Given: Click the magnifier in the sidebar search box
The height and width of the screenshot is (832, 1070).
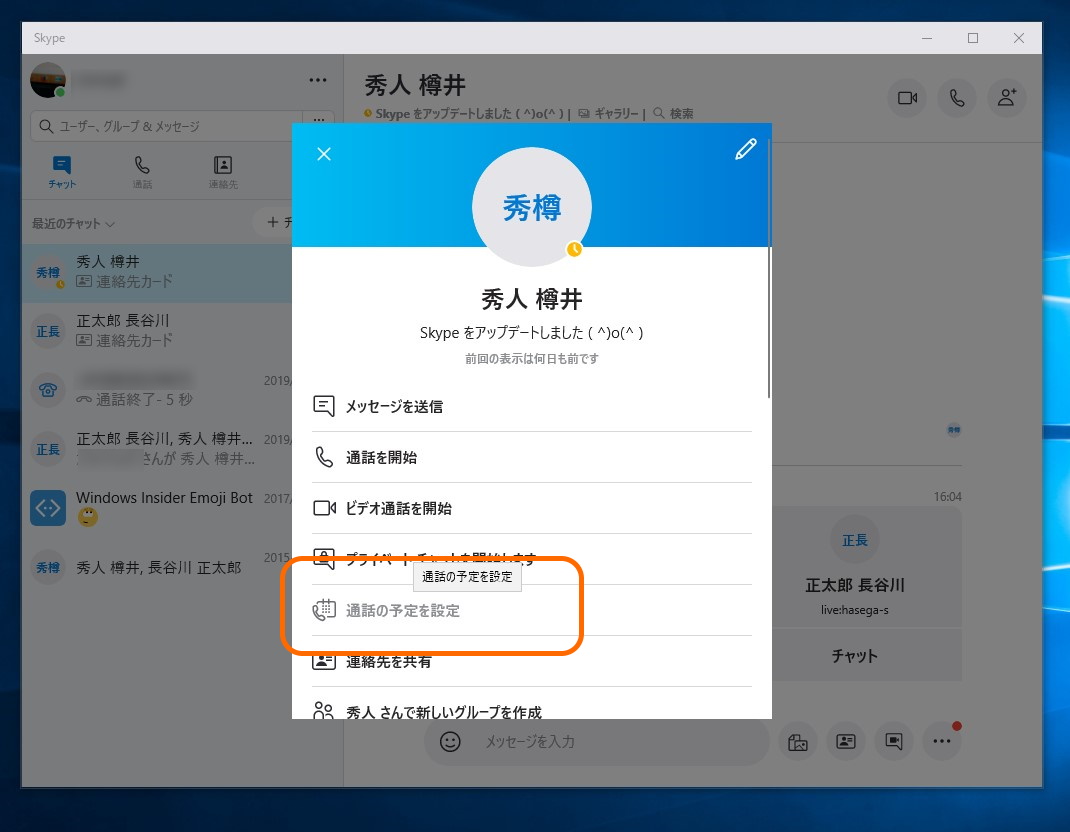Looking at the screenshot, I should click(x=45, y=126).
